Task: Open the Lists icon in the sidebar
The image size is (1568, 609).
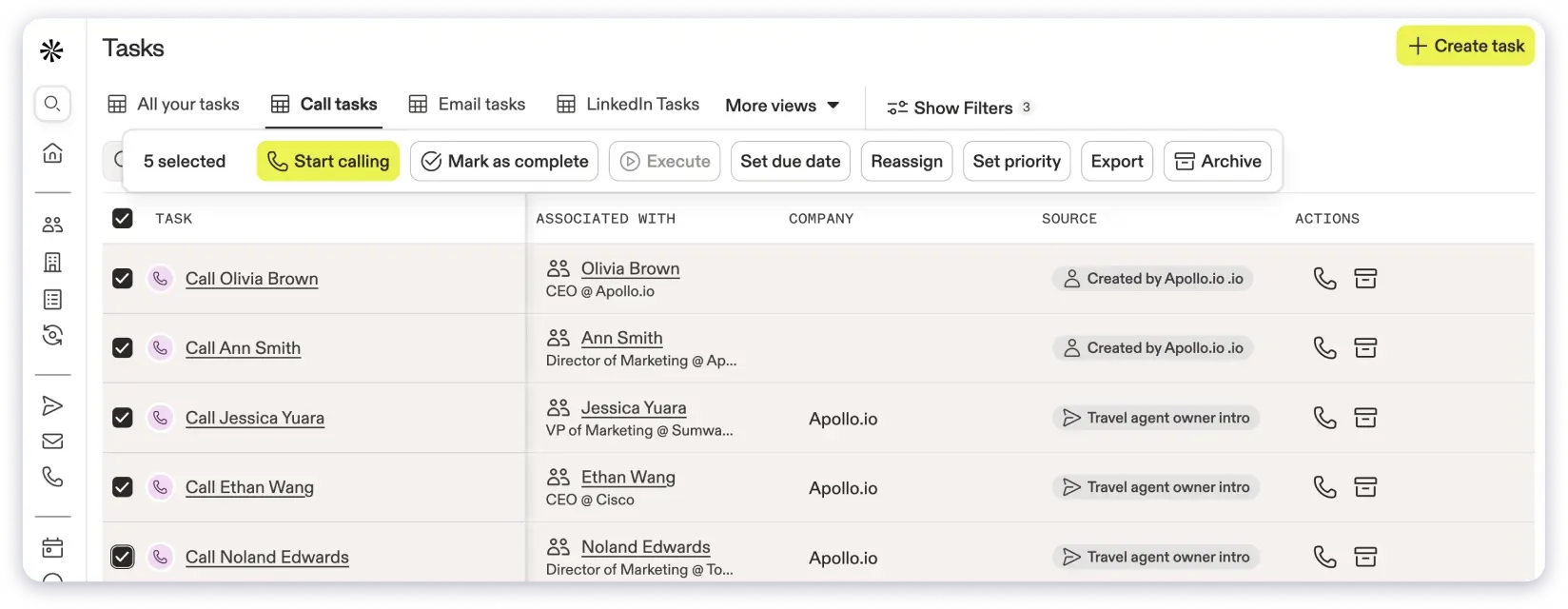Action: [x=53, y=299]
